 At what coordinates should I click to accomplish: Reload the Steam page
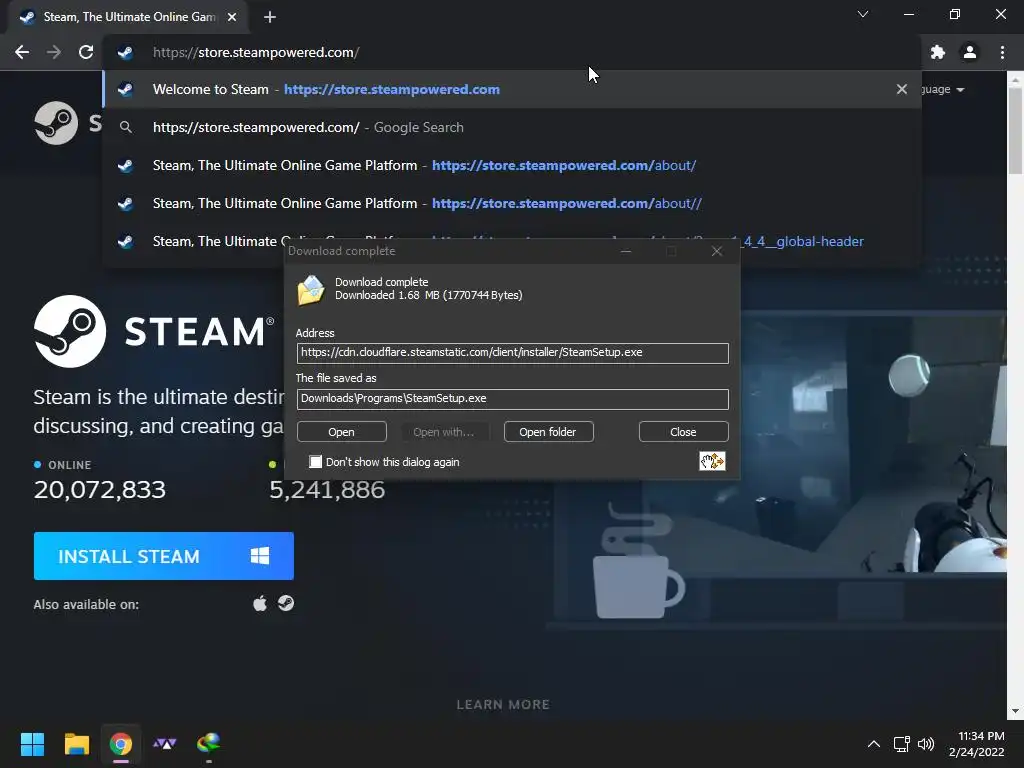click(x=86, y=52)
